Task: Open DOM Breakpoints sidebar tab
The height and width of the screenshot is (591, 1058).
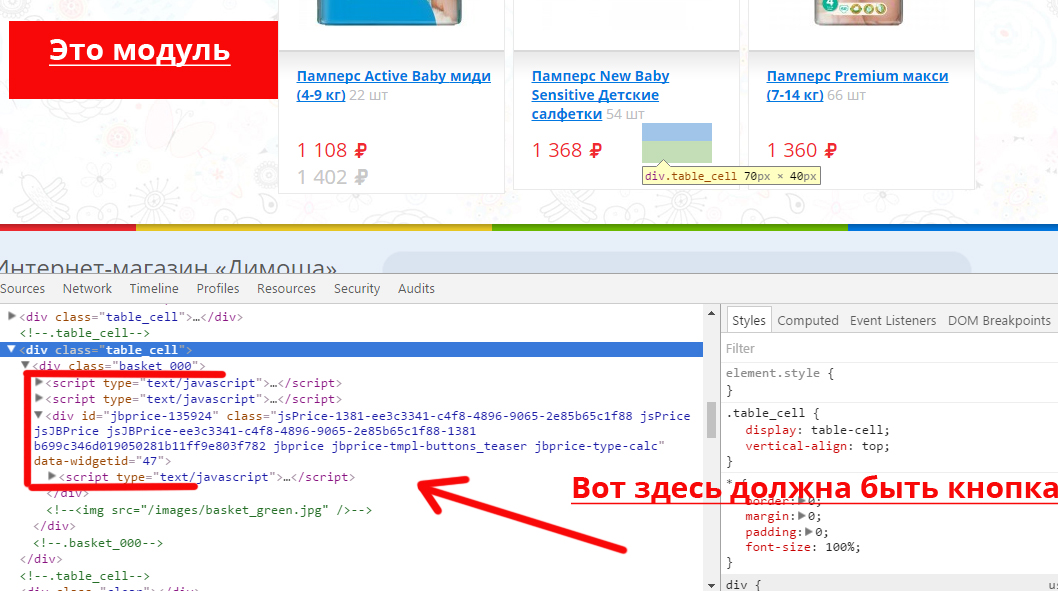Action: 998,321
